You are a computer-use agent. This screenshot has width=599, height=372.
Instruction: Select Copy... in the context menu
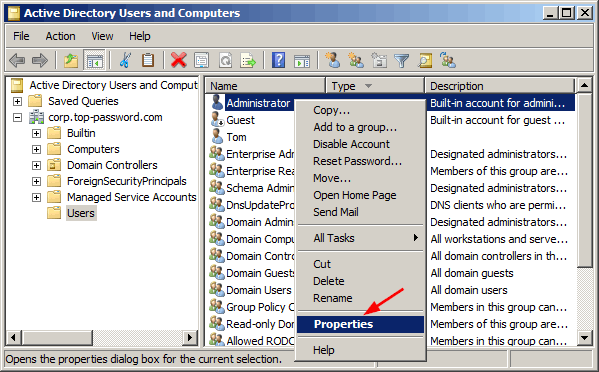[x=360, y=110]
